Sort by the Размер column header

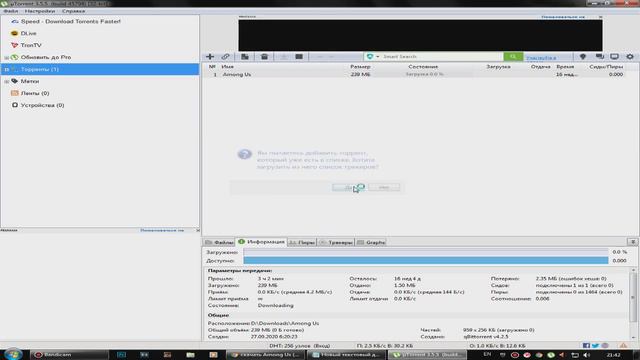(x=360, y=67)
